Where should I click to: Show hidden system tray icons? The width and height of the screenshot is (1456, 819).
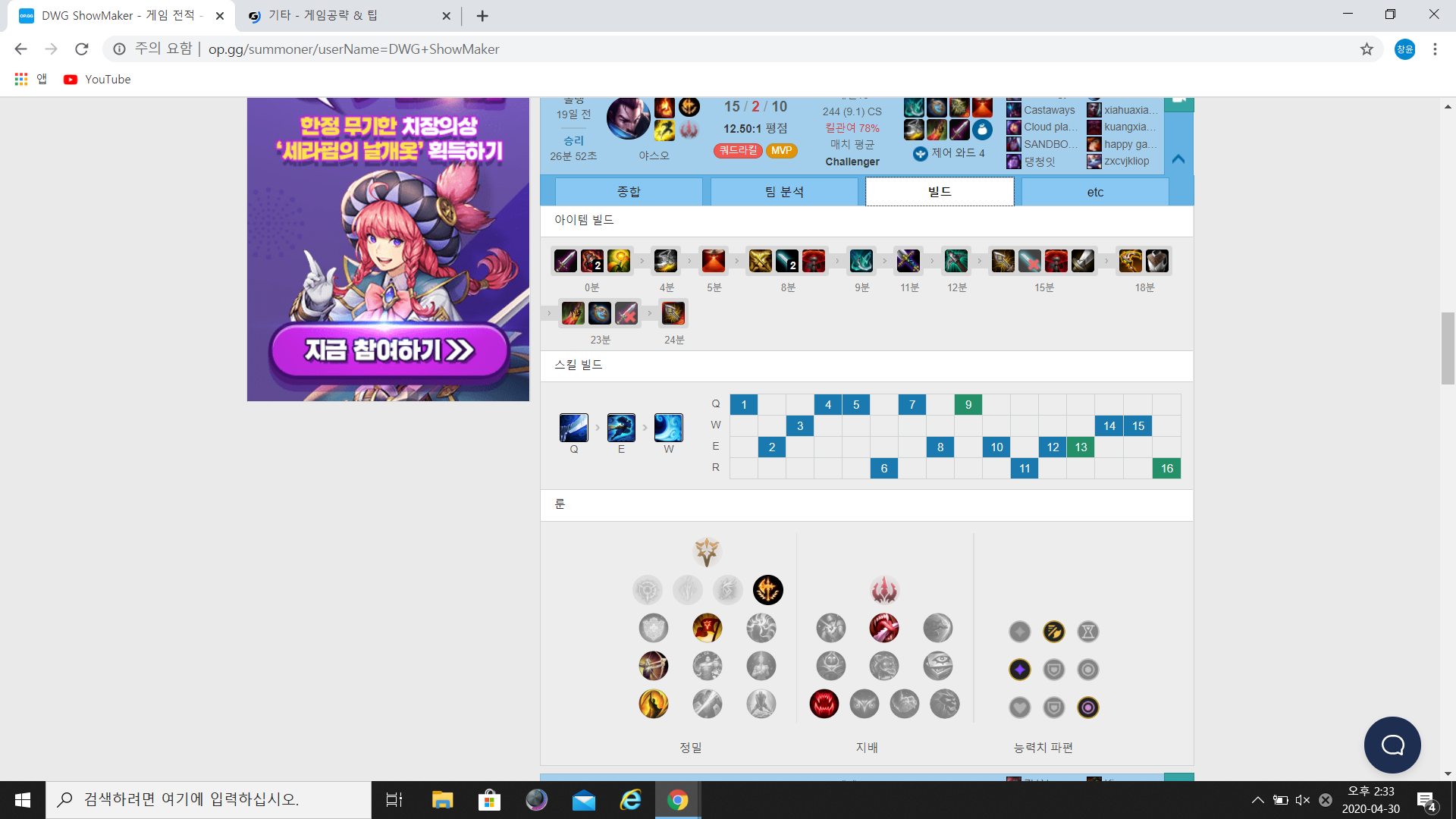(1257, 800)
